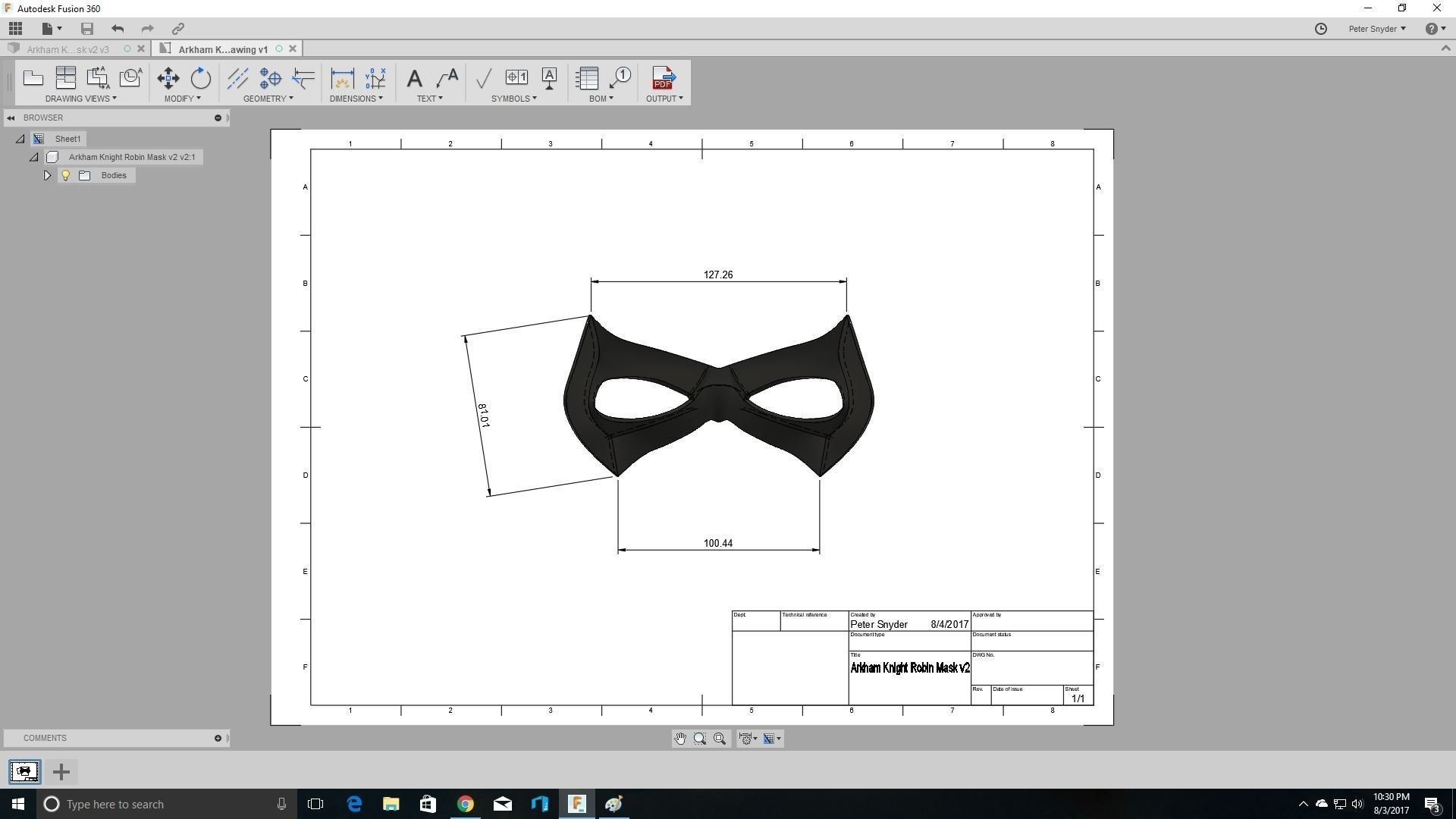Select the Section View tool
The image size is (1456, 819).
point(98,77)
